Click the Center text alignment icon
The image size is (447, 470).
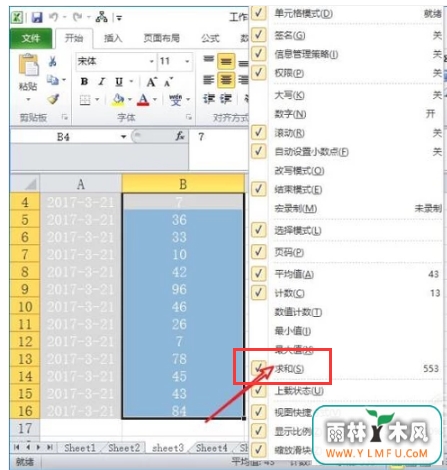click(x=226, y=80)
